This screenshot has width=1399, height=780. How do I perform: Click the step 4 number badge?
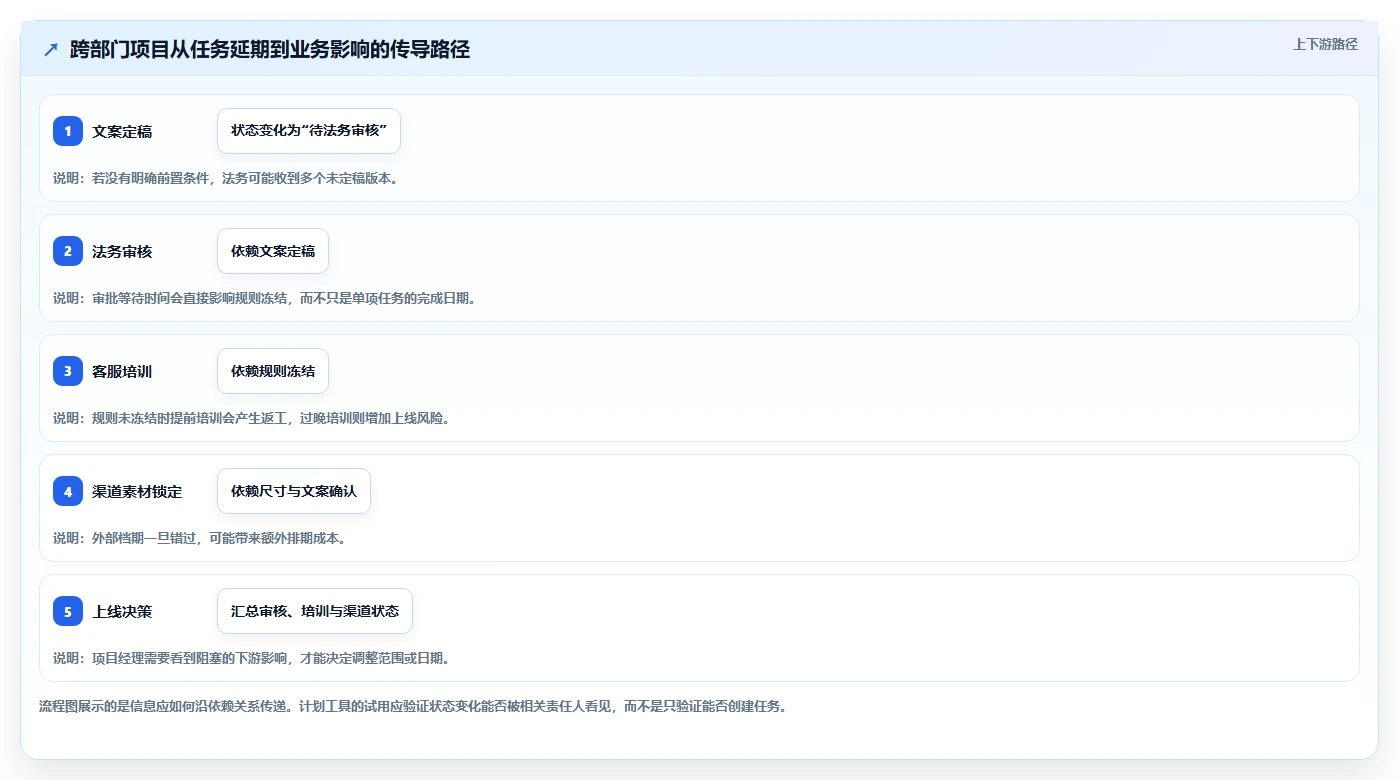coord(68,491)
